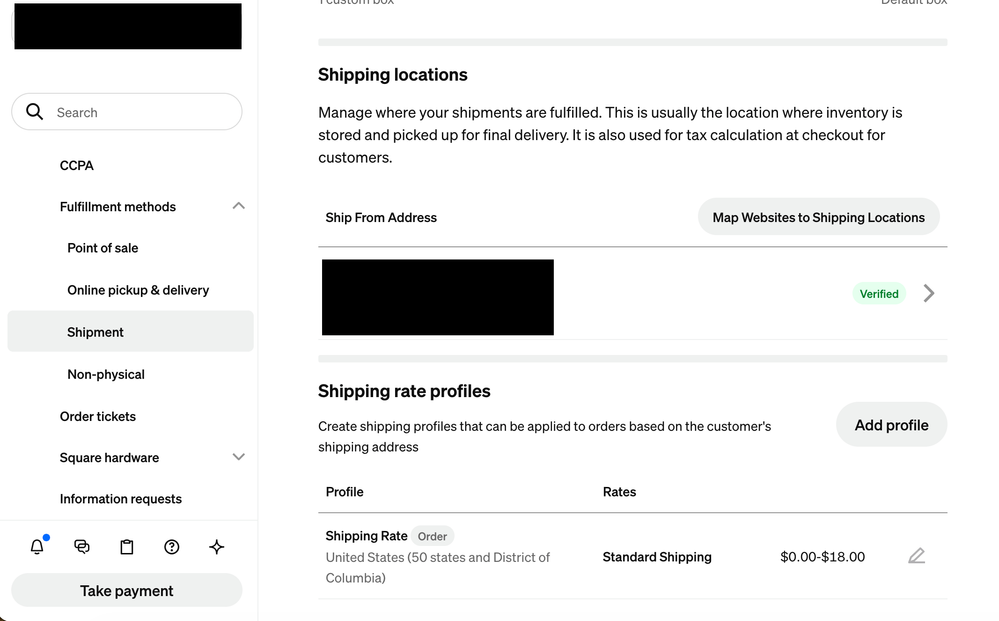The height and width of the screenshot is (621, 999).
Task: Open Order tickets settings
Action: point(97,416)
